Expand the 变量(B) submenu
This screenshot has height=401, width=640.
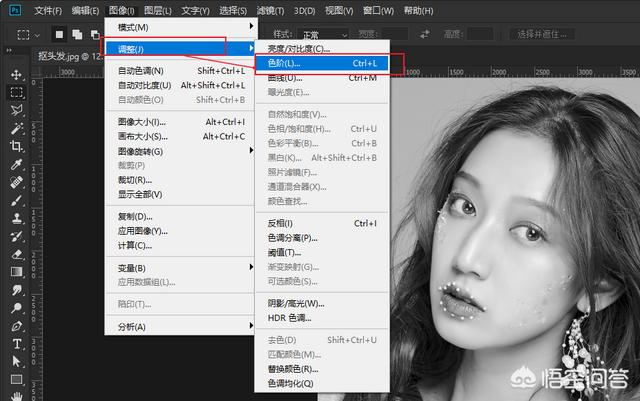tap(180, 268)
